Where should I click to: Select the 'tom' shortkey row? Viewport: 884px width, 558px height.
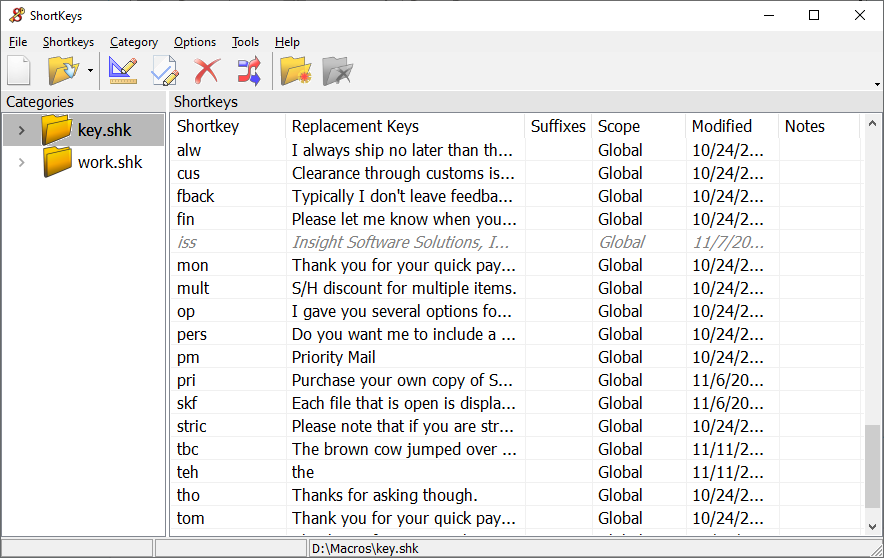click(x=516, y=519)
